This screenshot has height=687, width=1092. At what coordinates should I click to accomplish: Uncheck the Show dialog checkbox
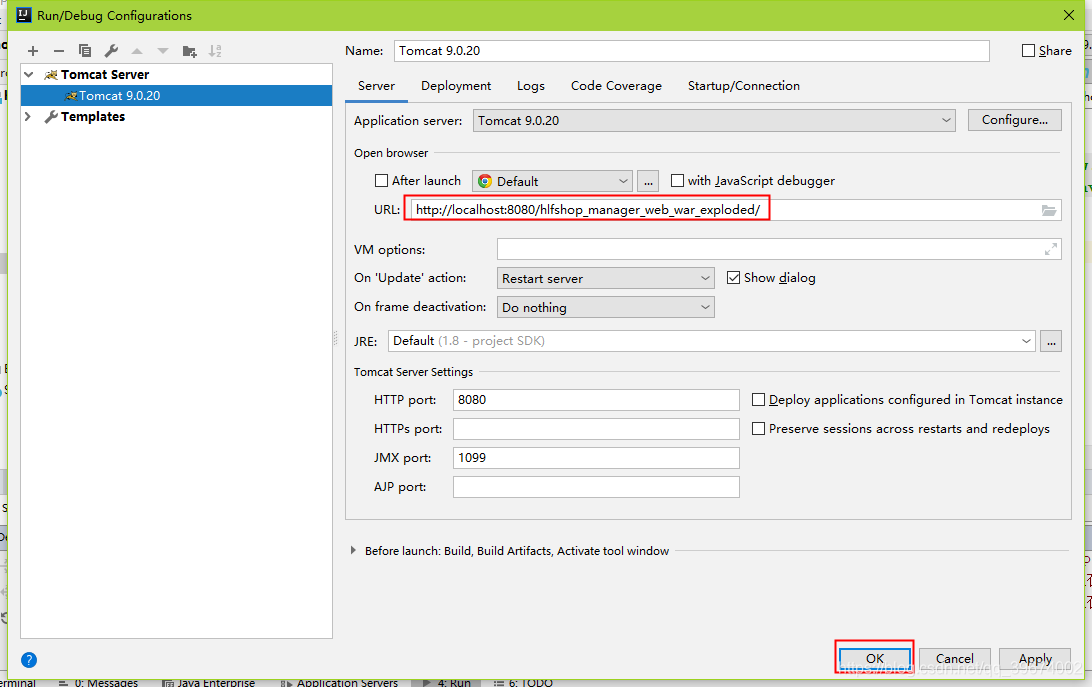point(733,278)
